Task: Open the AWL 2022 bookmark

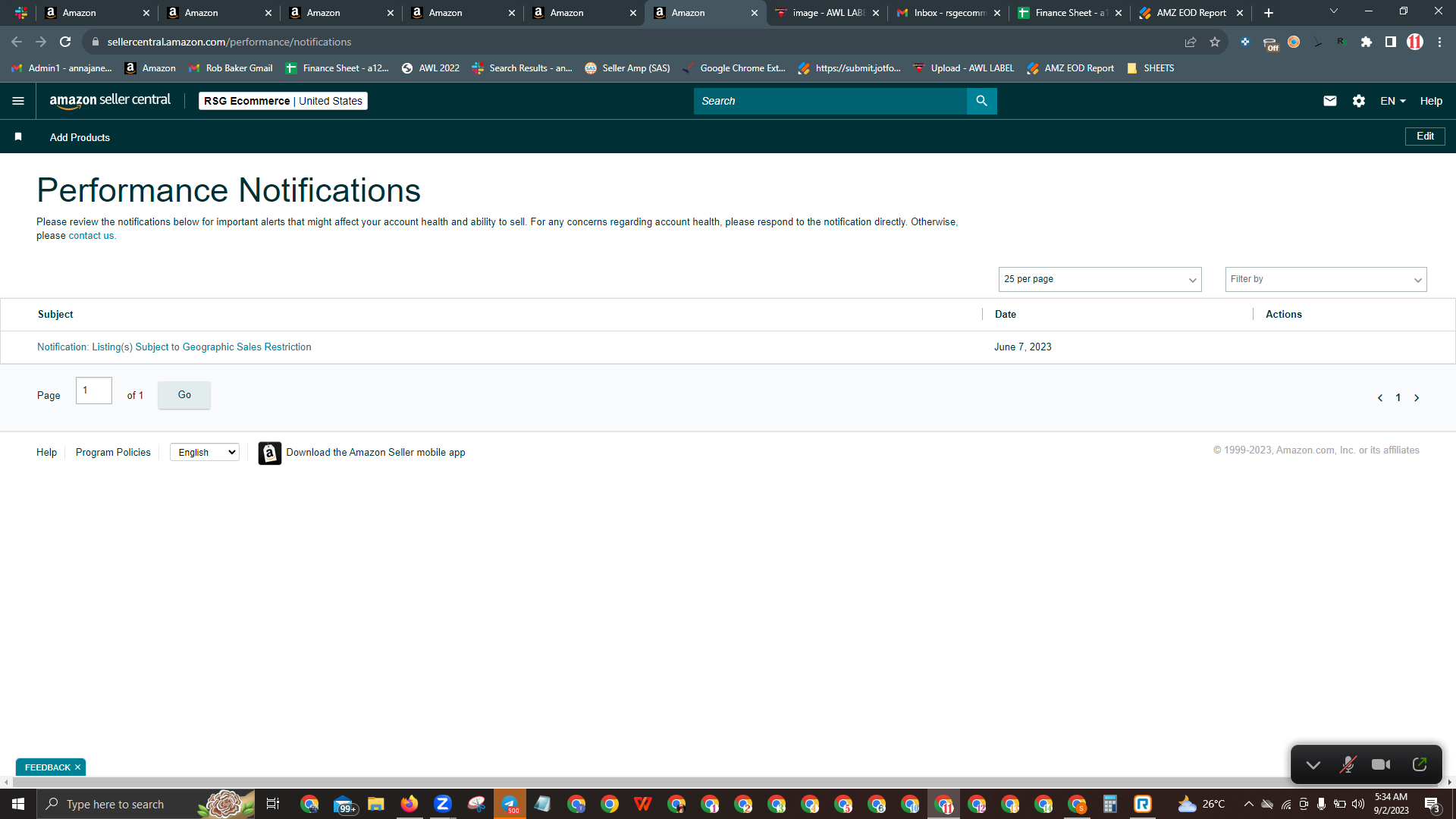Action: coord(431,68)
